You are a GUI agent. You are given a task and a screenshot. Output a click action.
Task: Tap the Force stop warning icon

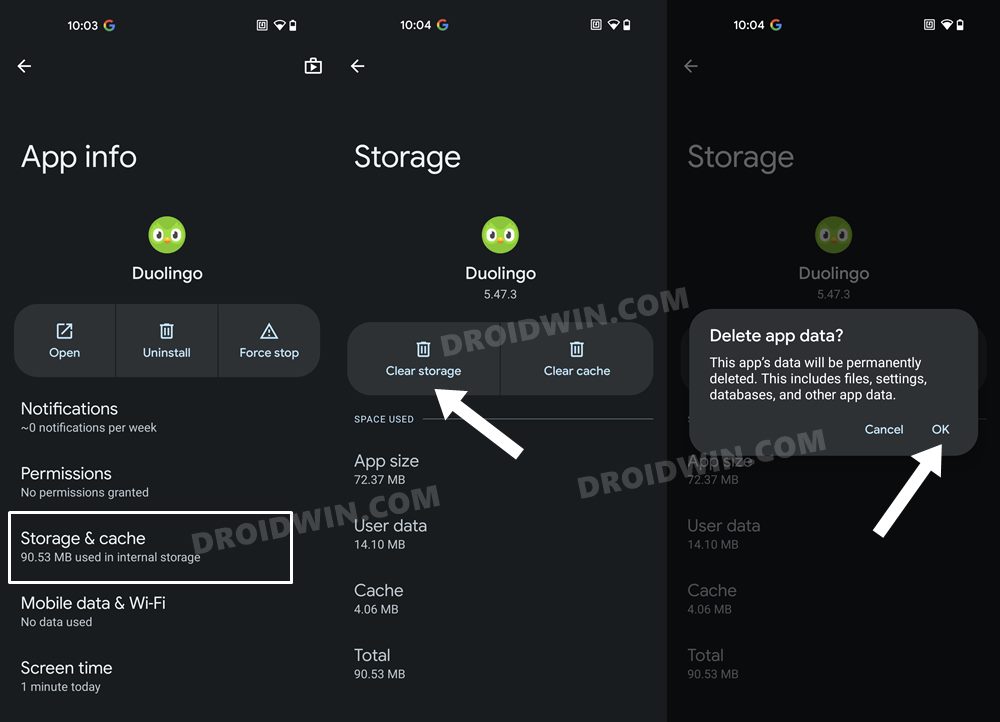pos(269,331)
